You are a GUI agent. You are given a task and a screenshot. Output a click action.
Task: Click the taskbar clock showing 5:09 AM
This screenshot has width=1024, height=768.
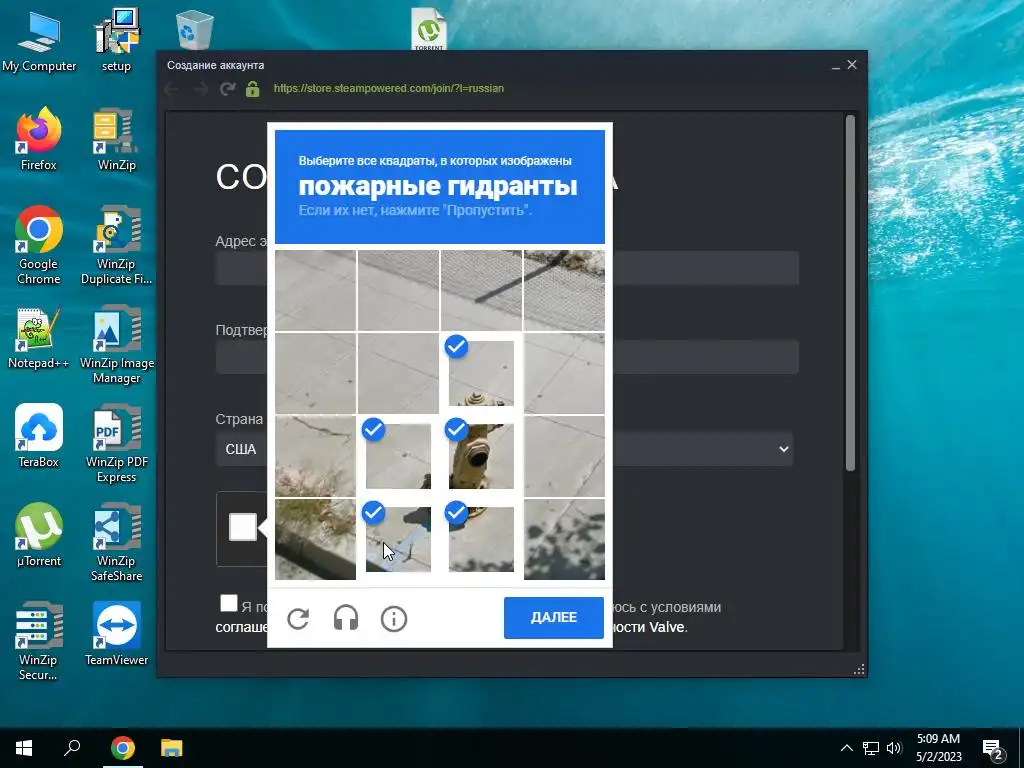pos(938,748)
